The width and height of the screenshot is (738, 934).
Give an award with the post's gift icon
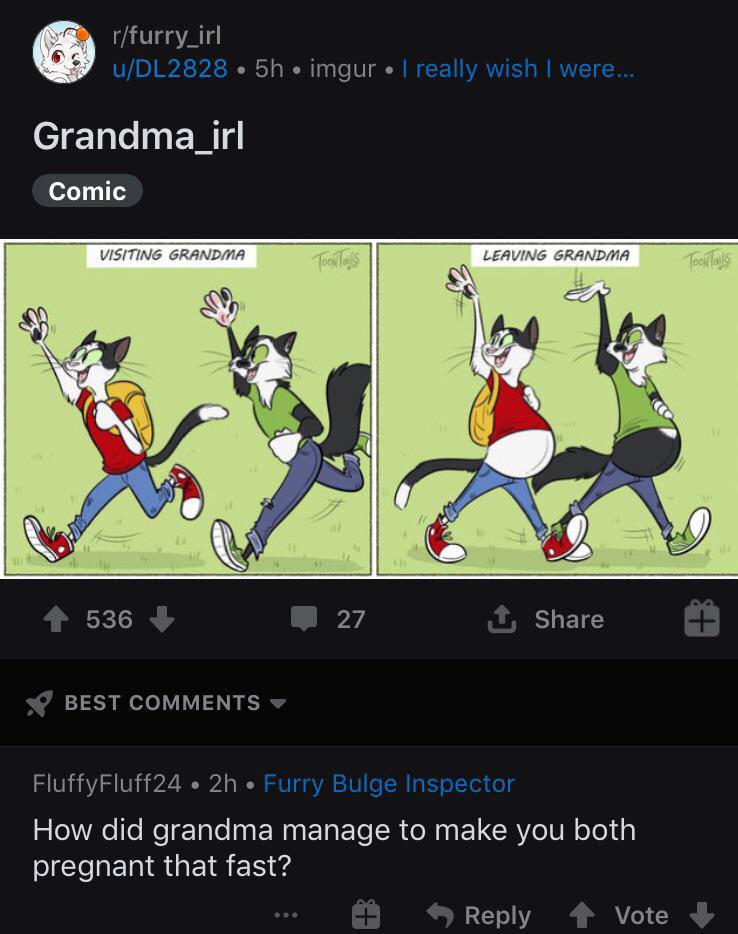(702, 618)
